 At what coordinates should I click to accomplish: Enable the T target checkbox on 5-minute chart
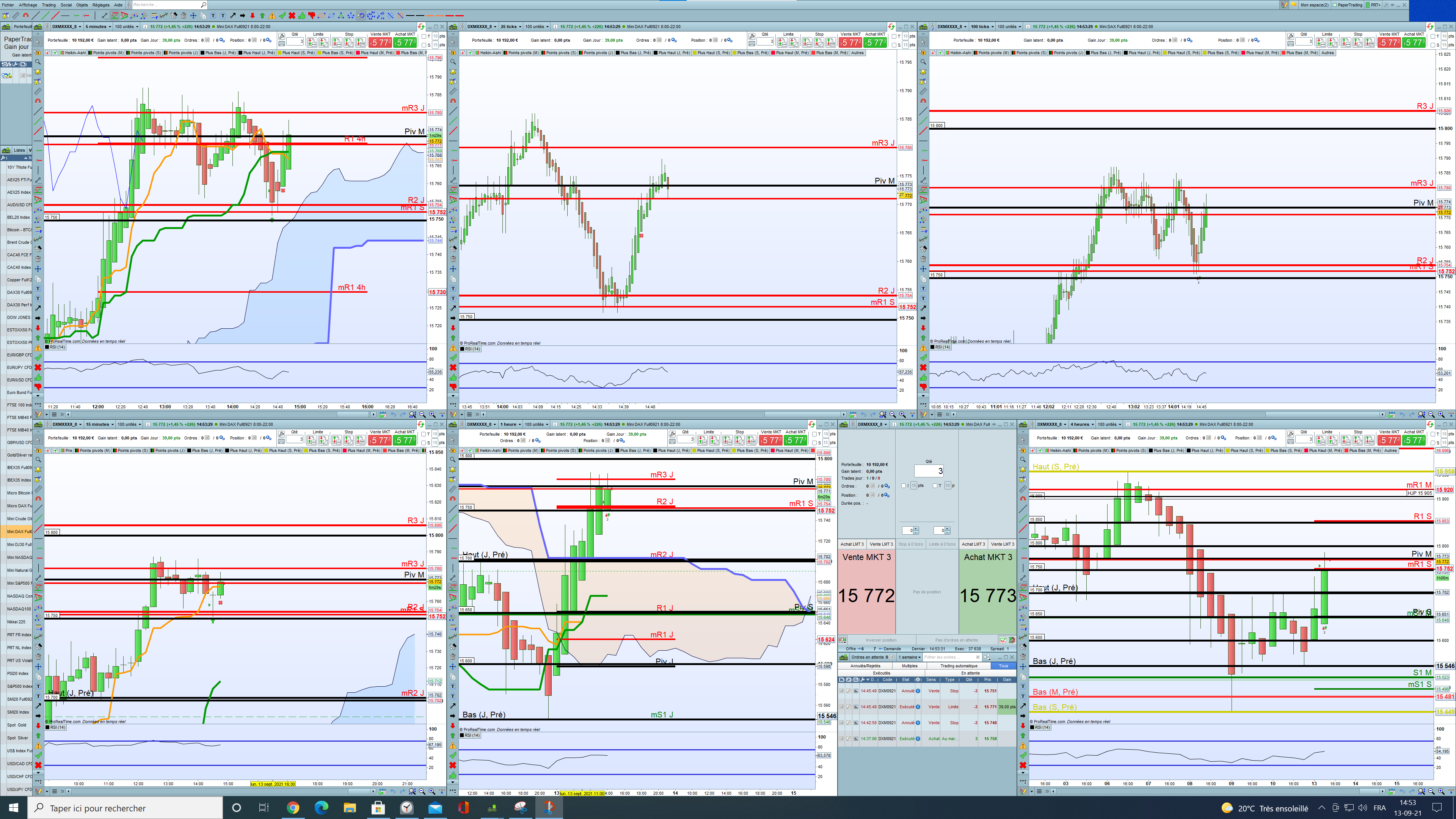424,37
